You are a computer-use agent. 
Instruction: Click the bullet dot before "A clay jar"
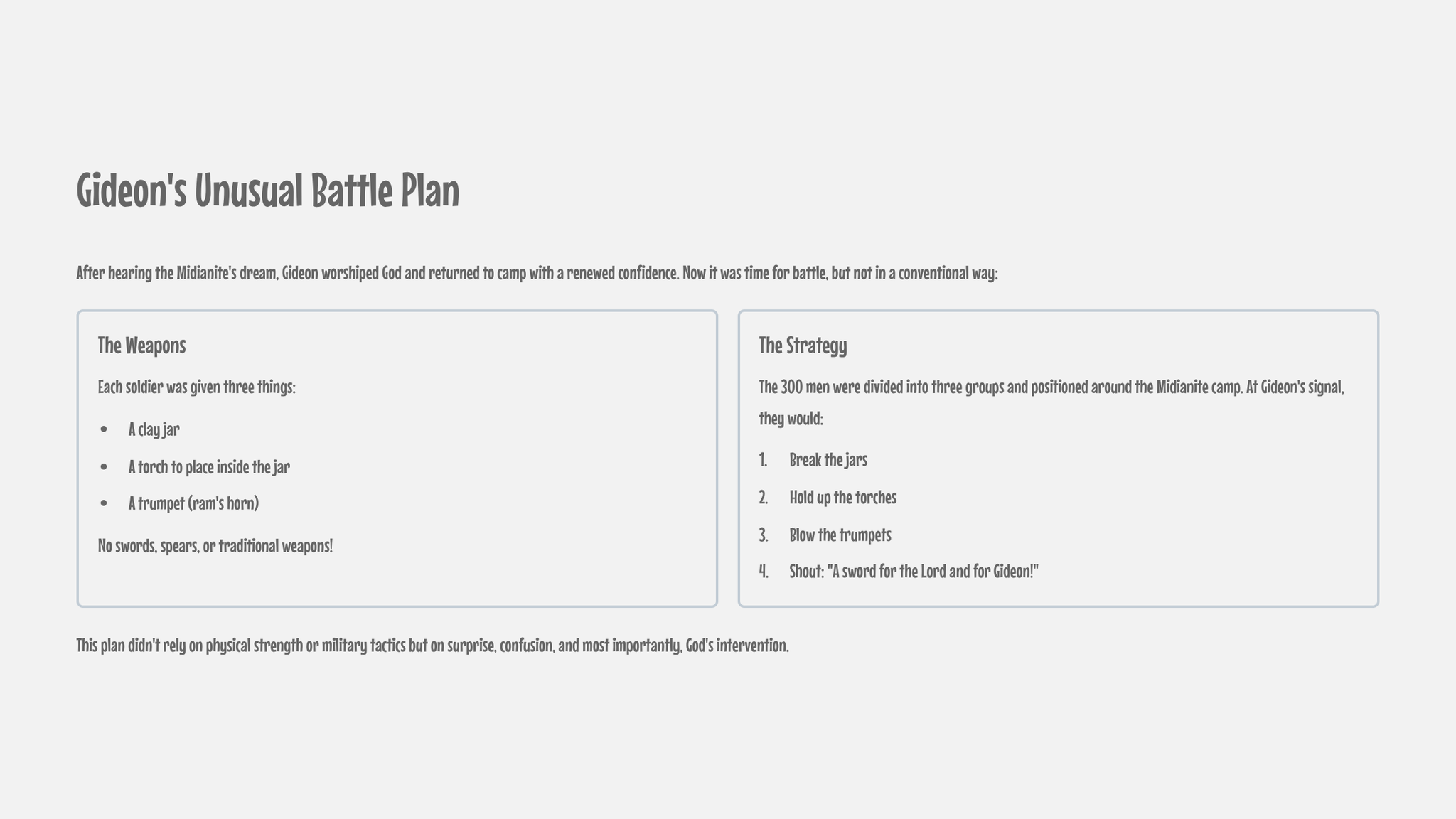coord(104,430)
